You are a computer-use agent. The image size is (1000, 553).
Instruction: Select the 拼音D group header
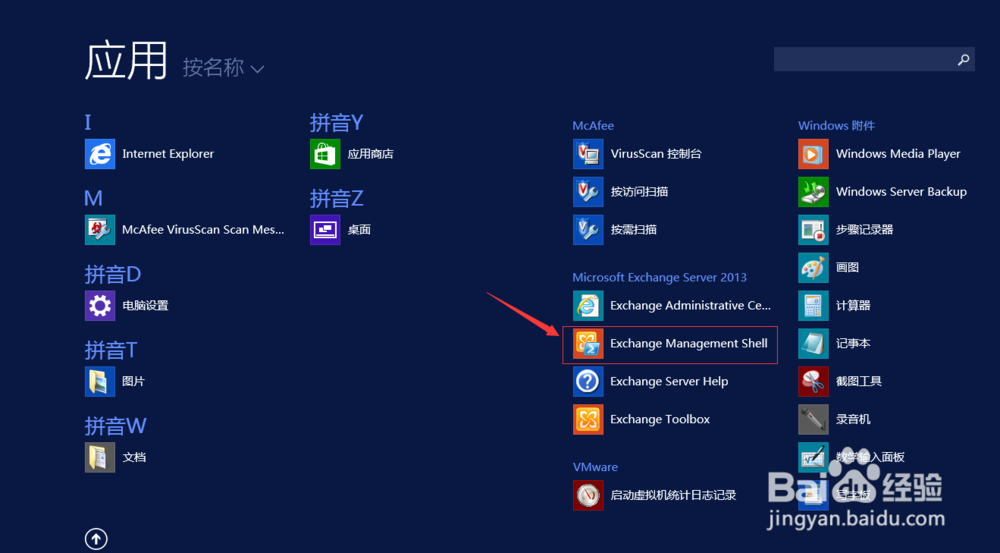pyautogui.click(x=113, y=274)
